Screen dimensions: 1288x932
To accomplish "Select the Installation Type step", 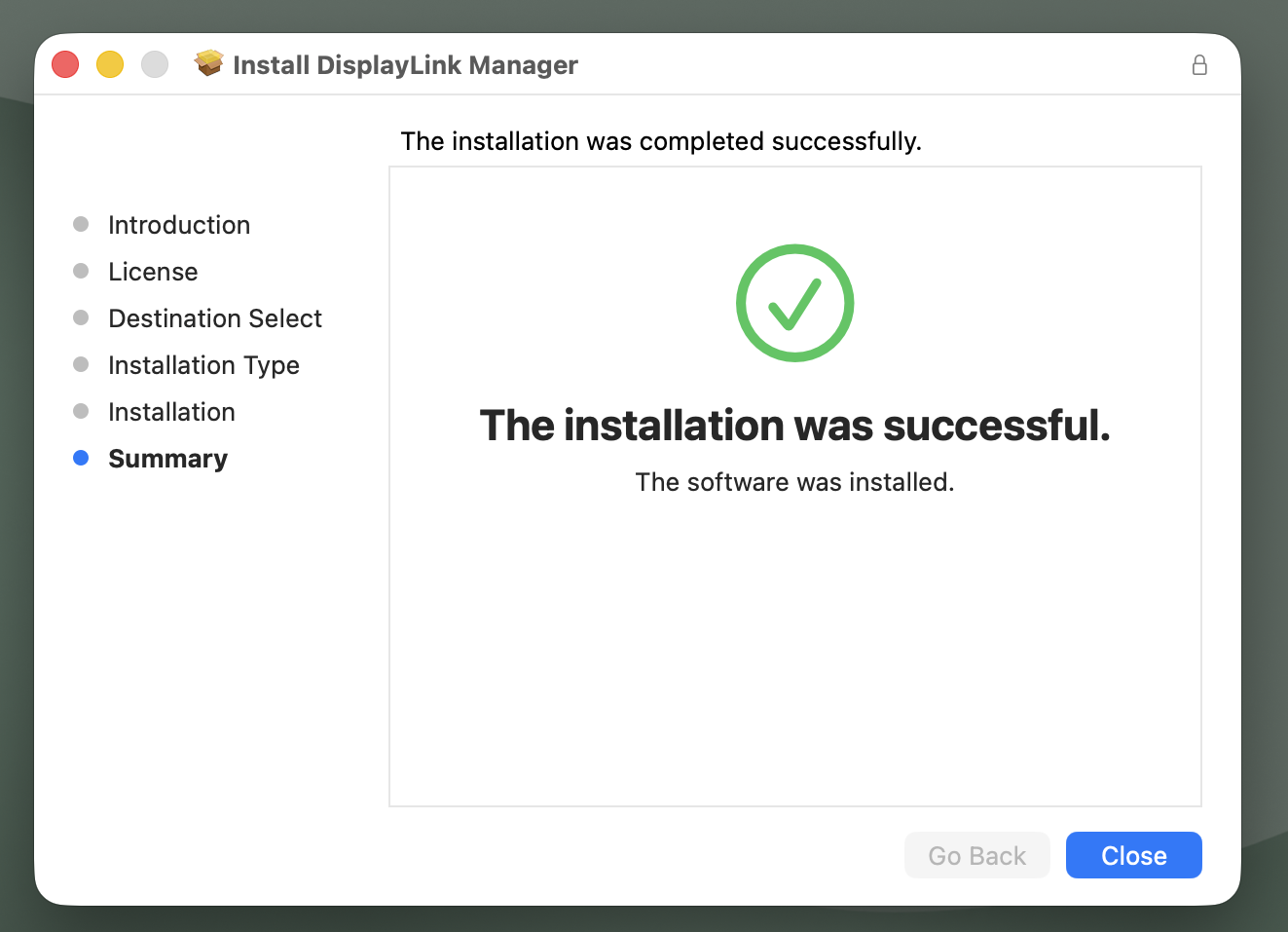I will click(203, 365).
